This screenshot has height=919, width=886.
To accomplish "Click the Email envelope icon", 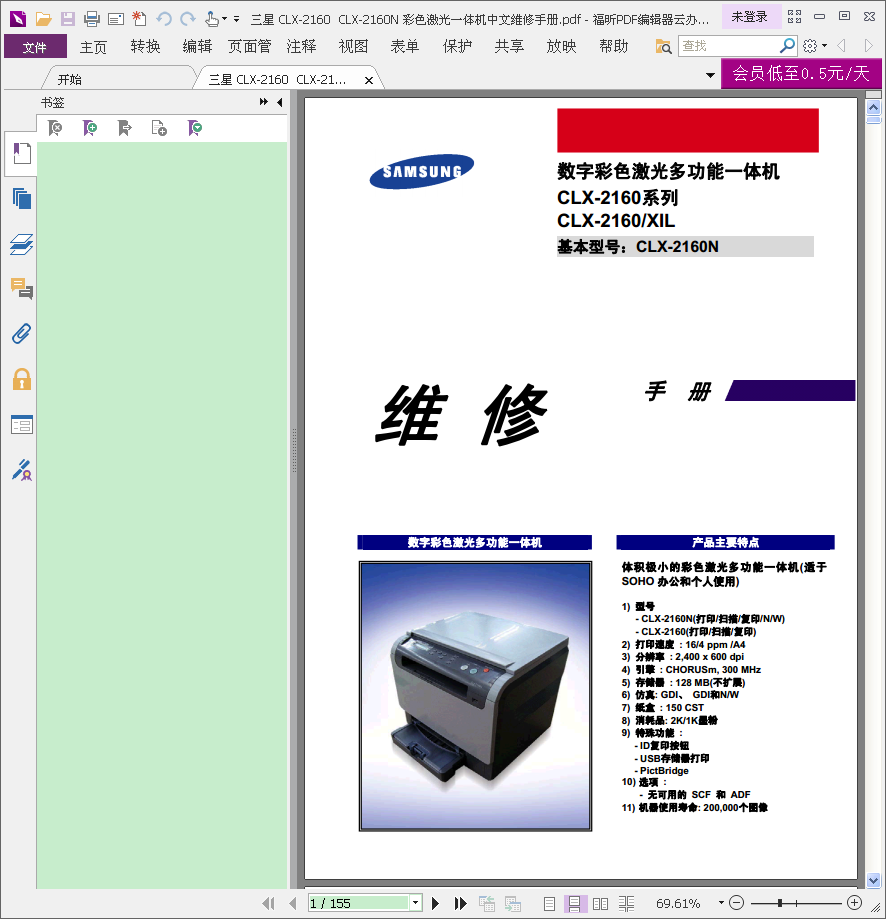I will 116,19.
